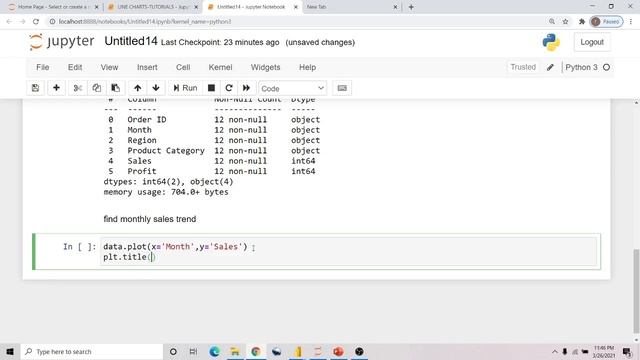The height and width of the screenshot is (360, 640).
Task: Open File Explorer from taskbar
Action: [x=235, y=351]
